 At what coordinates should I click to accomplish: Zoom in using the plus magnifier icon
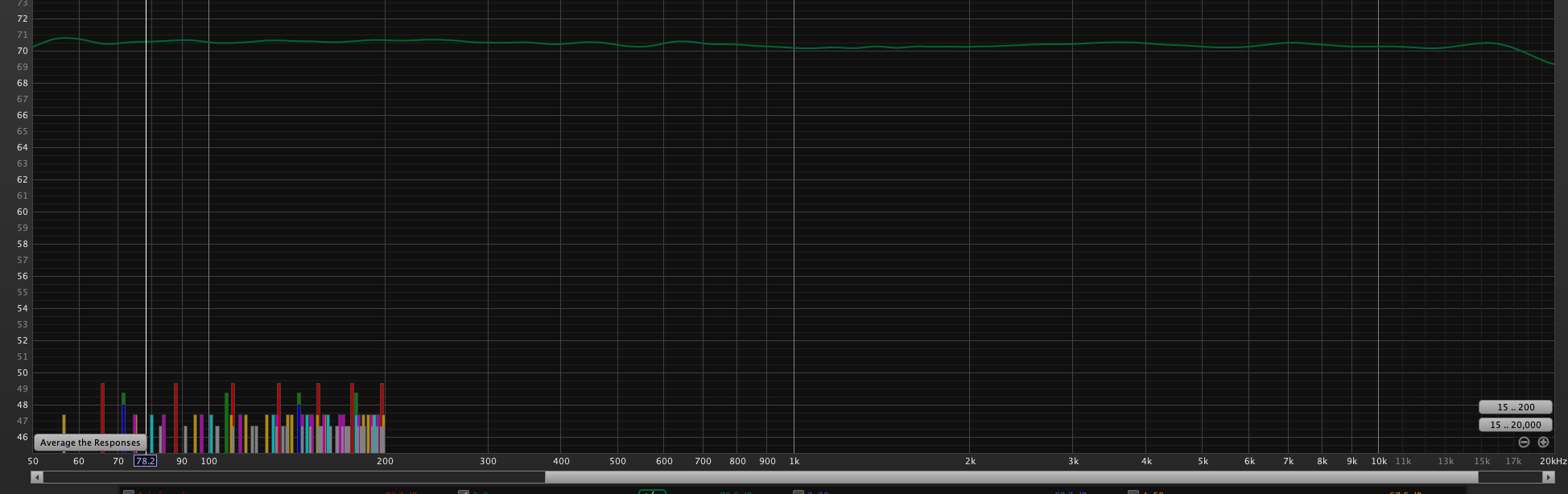pyautogui.click(x=1543, y=443)
